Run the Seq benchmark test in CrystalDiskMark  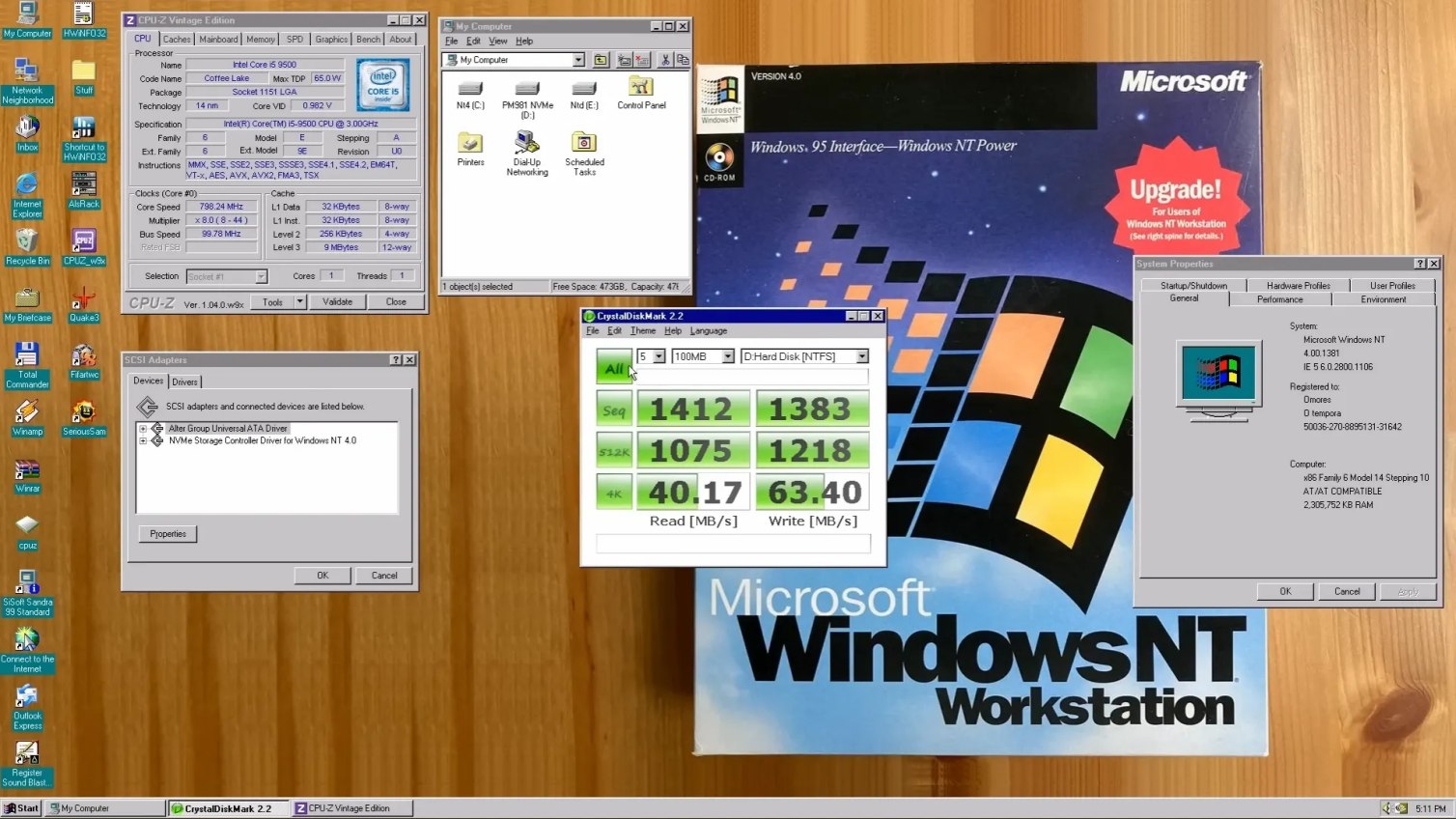click(614, 408)
